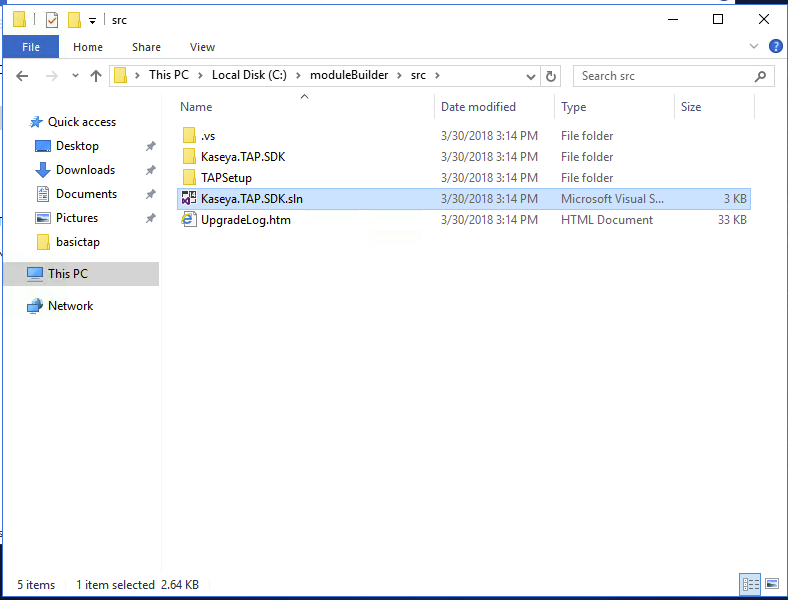Open Quick access in navigation pane

pyautogui.click(x=81, y=122)
